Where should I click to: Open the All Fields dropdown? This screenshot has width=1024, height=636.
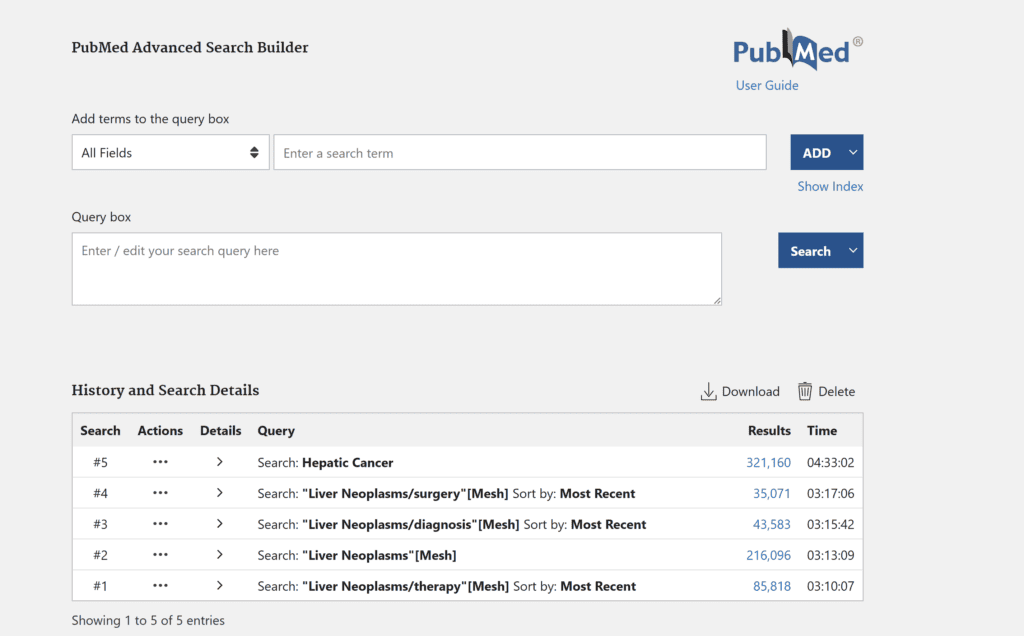(170, 152)
